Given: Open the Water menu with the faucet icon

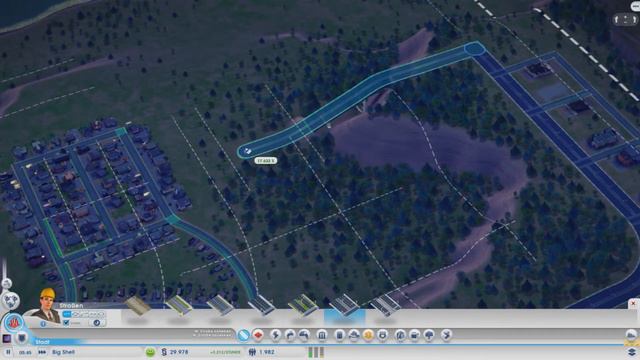Looking at the screenshot, I should (x=290, y=335).
